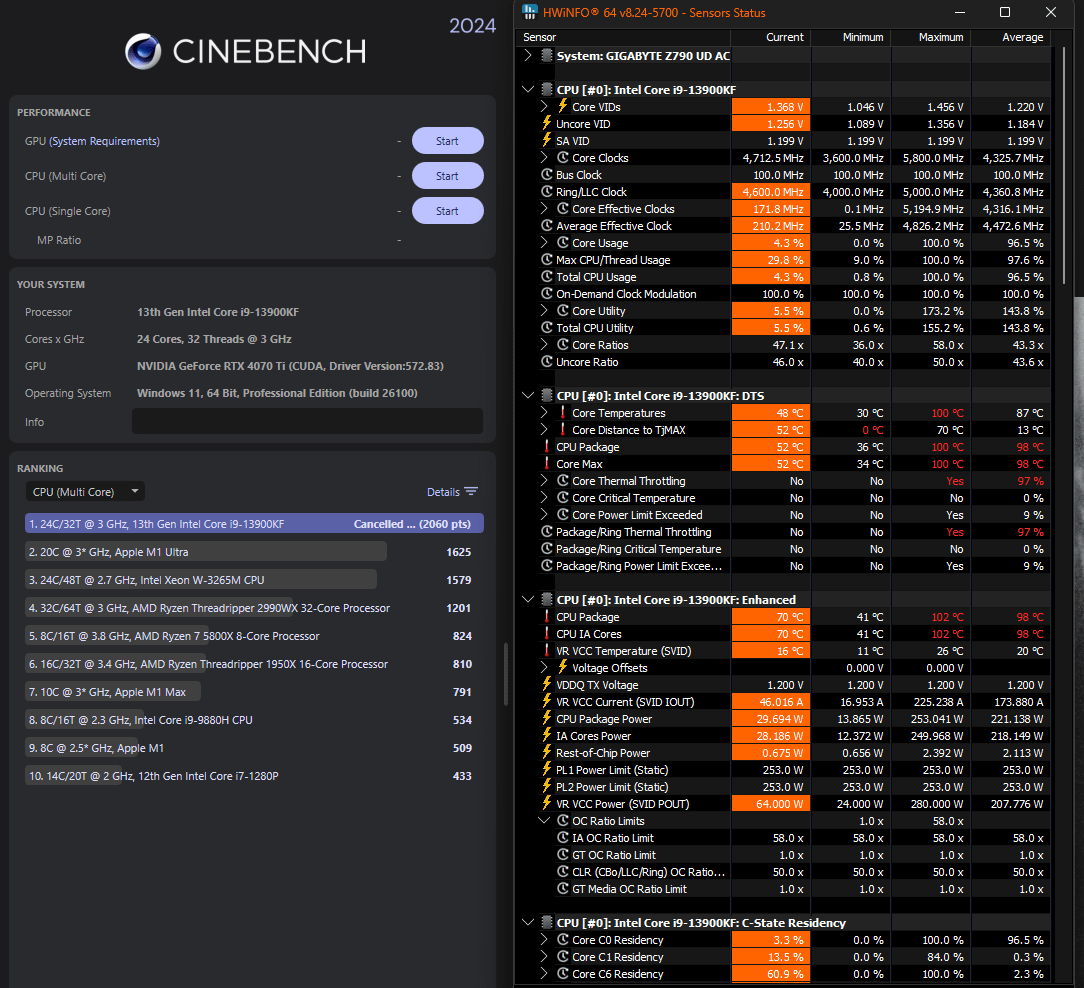Start the GPU (System Requirements) benchmark
The height and width of the screenshot is (988, 1084).
(447, 141)
